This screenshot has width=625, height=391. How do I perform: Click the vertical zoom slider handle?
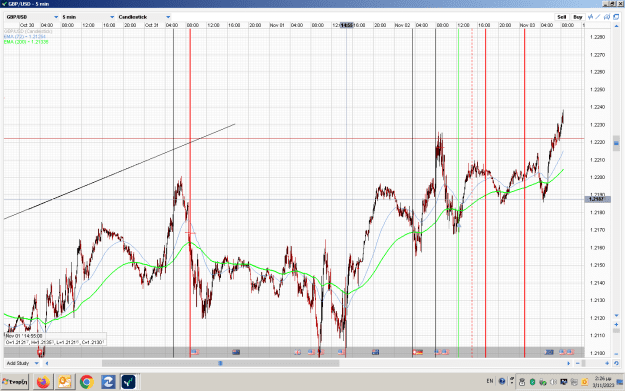pyautogui.click(x=616, y=330)
